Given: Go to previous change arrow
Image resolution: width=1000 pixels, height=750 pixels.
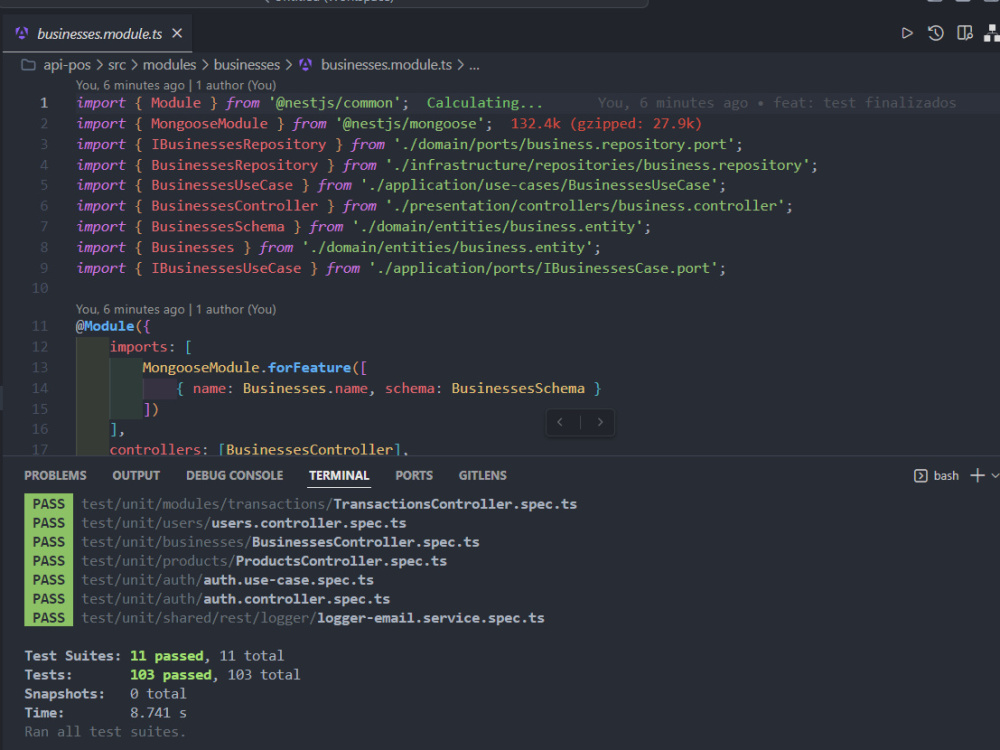Looking at the screenshot, I should tap(560, 422).
